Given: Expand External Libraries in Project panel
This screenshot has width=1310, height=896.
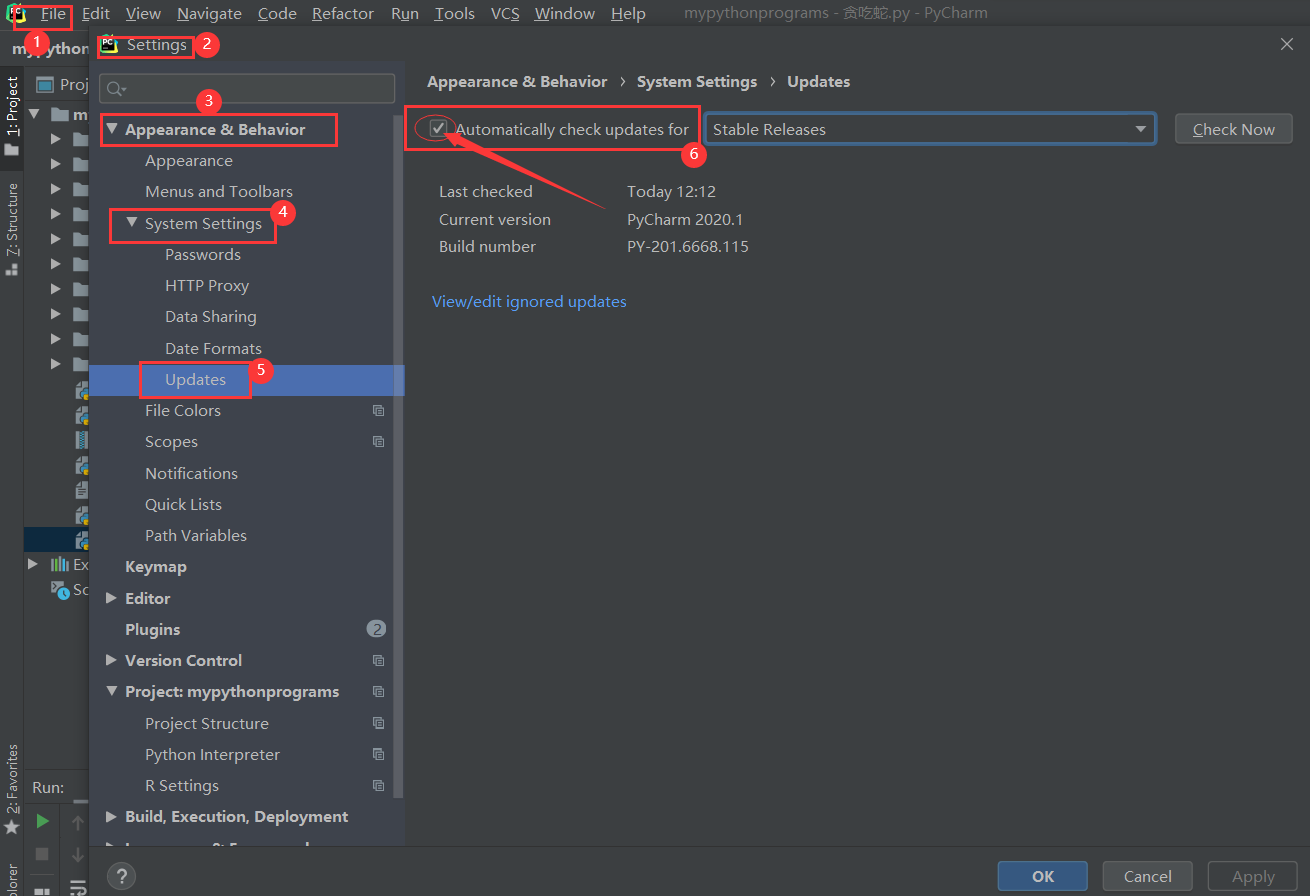Looking at the screenshot, I should [33, 564].
